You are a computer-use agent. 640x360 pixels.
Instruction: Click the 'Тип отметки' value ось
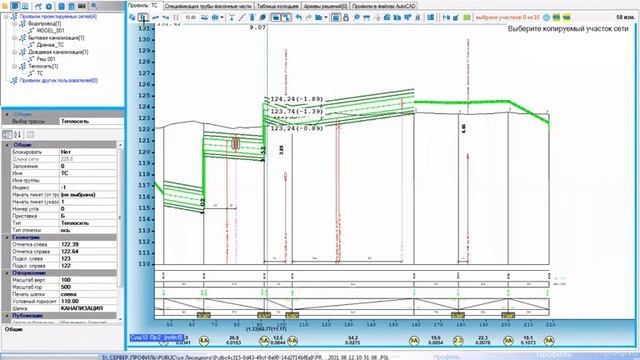click(x=88, y=230)
